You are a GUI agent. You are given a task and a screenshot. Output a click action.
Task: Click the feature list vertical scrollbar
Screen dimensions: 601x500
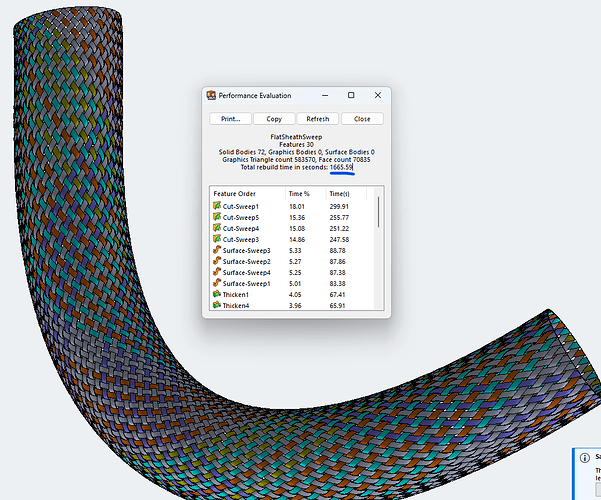click(x=378, y=215)
